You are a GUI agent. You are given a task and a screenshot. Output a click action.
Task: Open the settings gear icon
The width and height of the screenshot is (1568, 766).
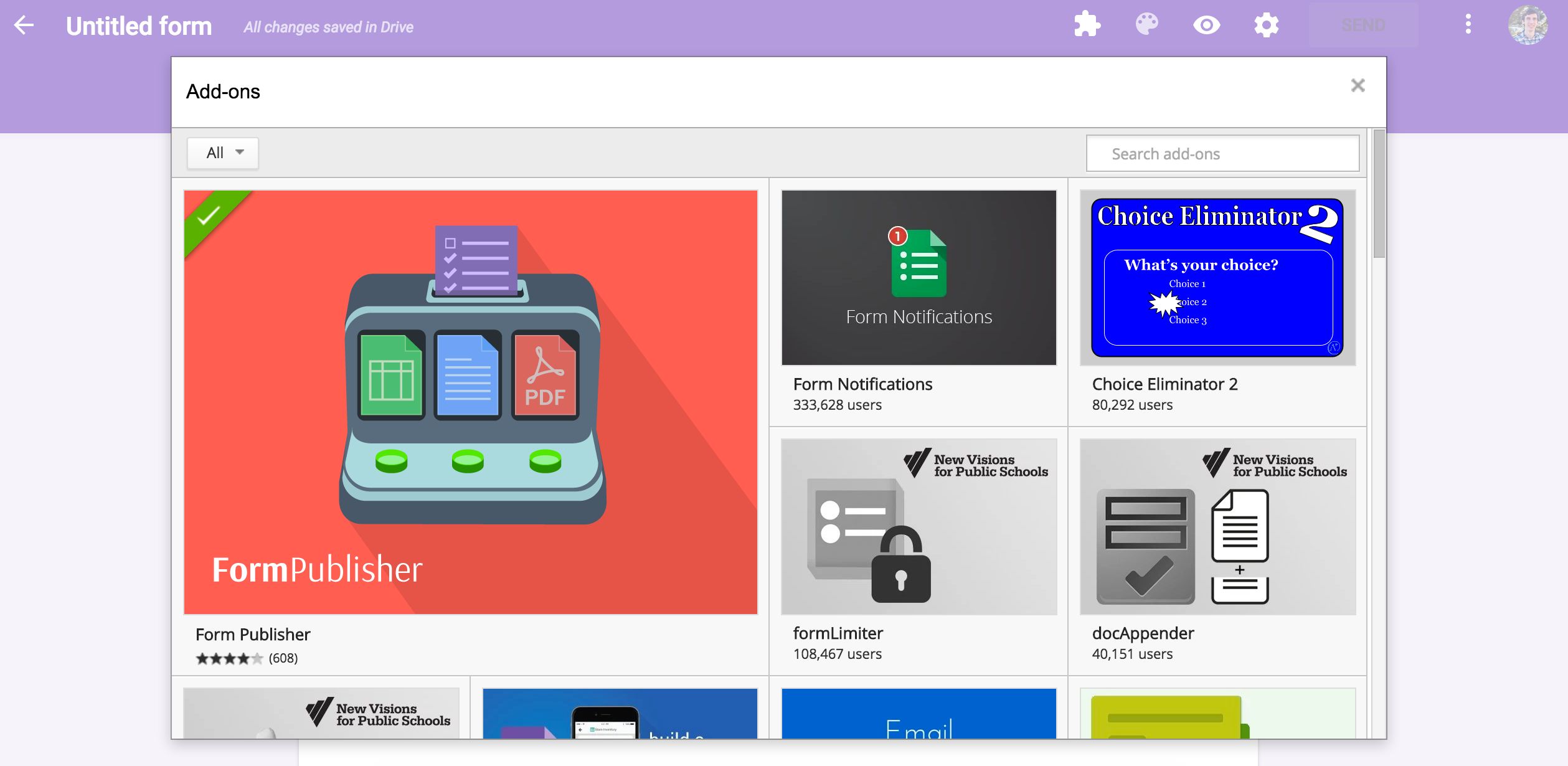click(x=1266, y=25)
